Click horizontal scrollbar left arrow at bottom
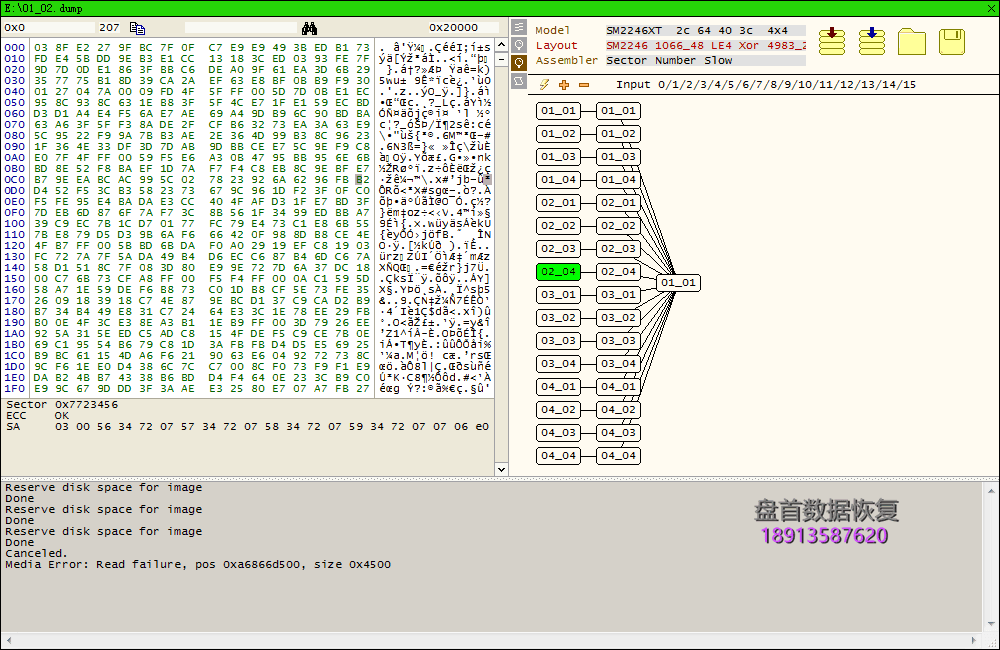This screenshot has height=650, width=1000. coord(8,640)
